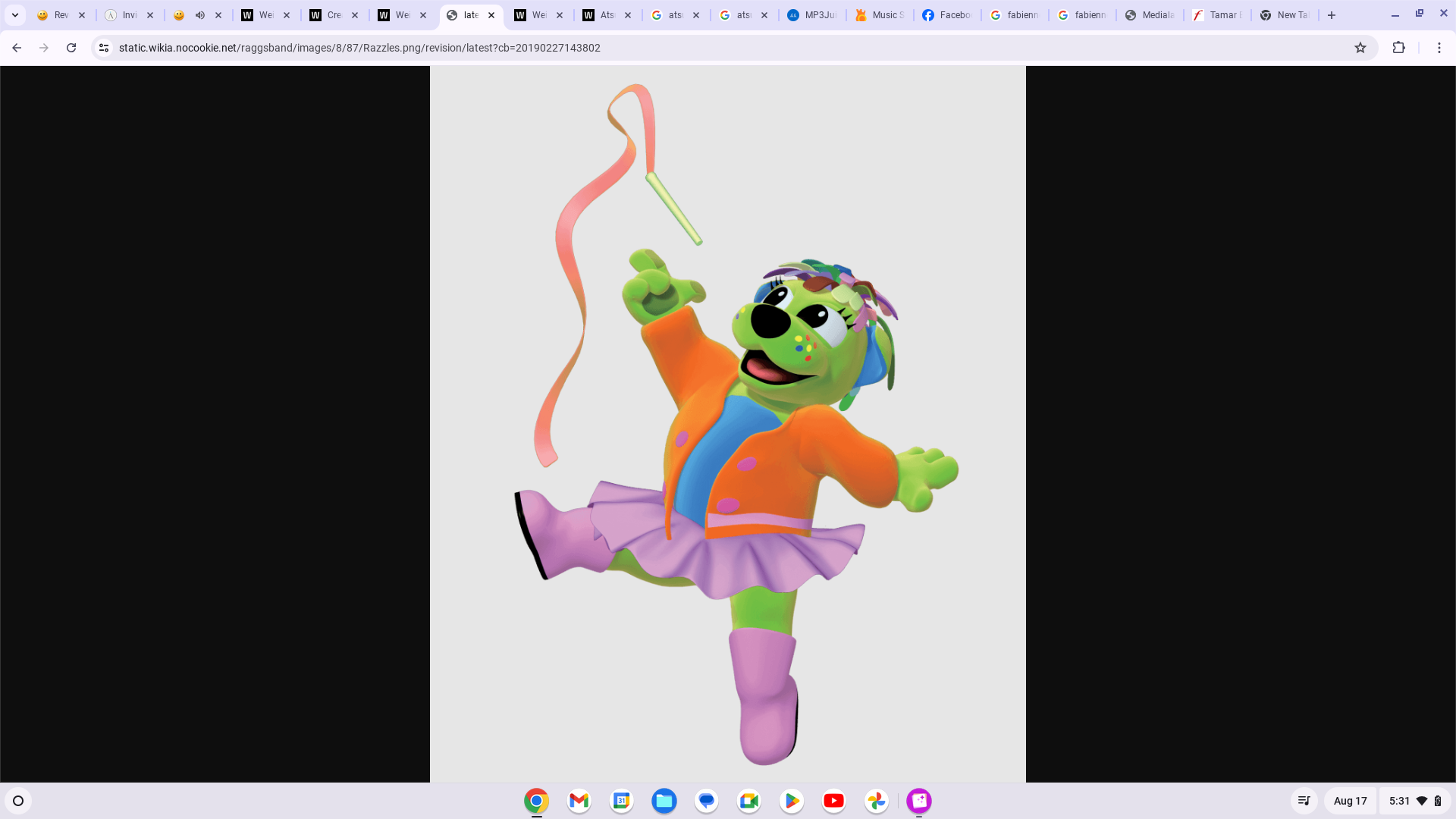Switch to first 'fabienn' Google tab

(x=1016, y=15)
